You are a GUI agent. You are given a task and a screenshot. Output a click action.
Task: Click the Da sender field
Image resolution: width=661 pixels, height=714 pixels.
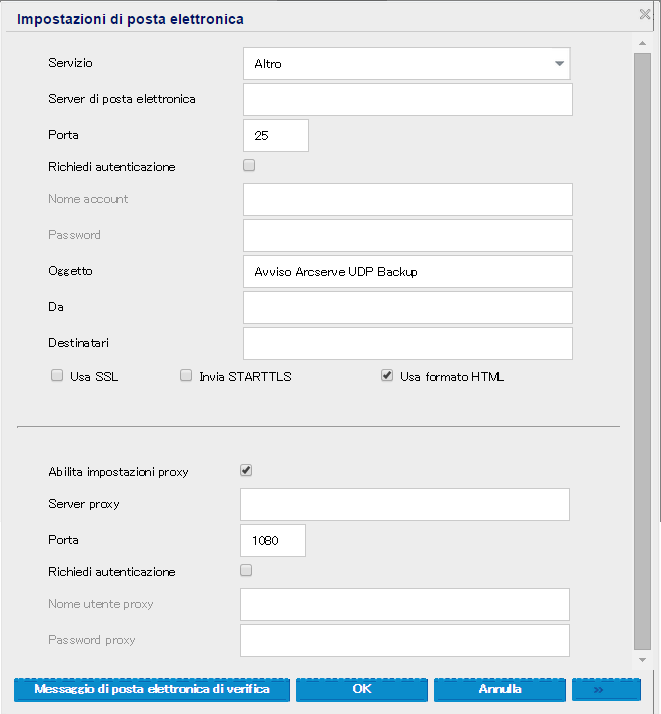pos(407,307)
